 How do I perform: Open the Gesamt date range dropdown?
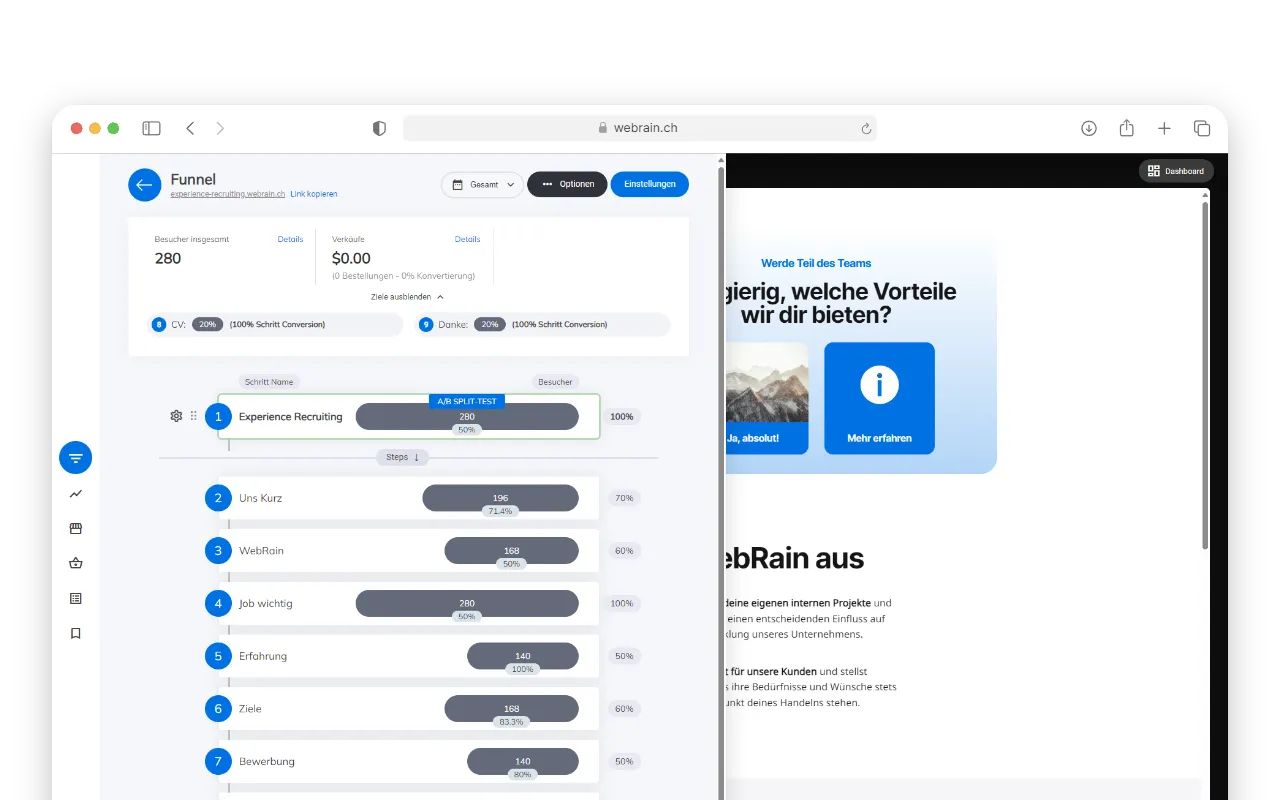482,184
